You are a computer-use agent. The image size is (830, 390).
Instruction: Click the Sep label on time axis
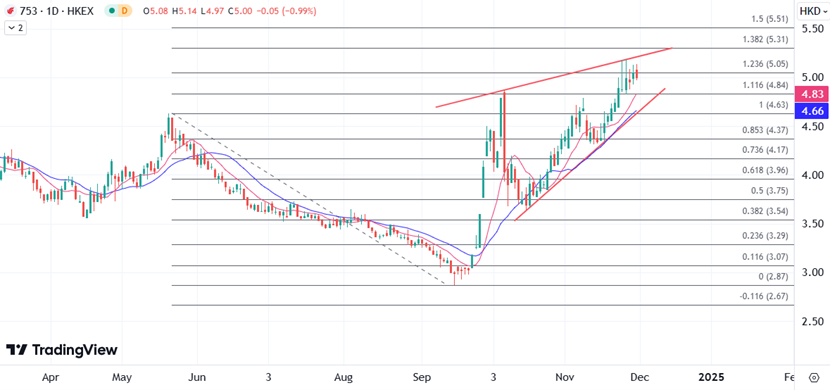[x=422, y=377]
